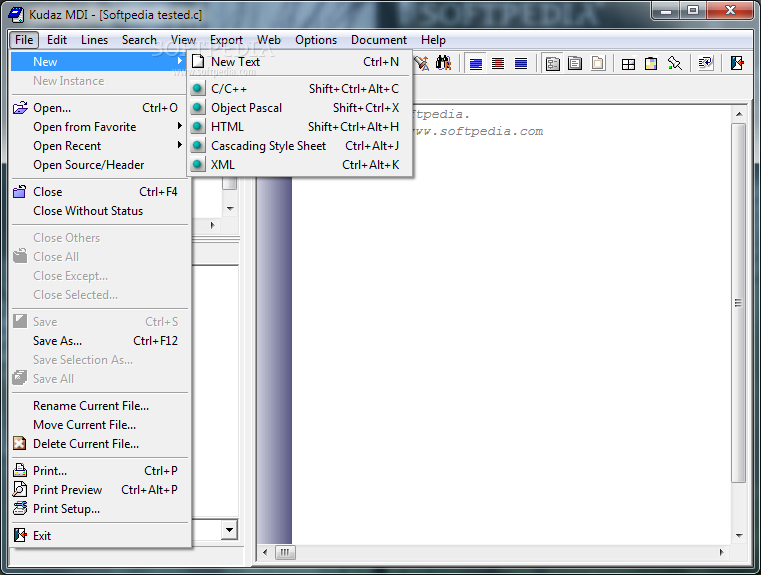Choose Save As... from the File menu
The height and width of the screenshot is (575, 761).
(99, 341)
